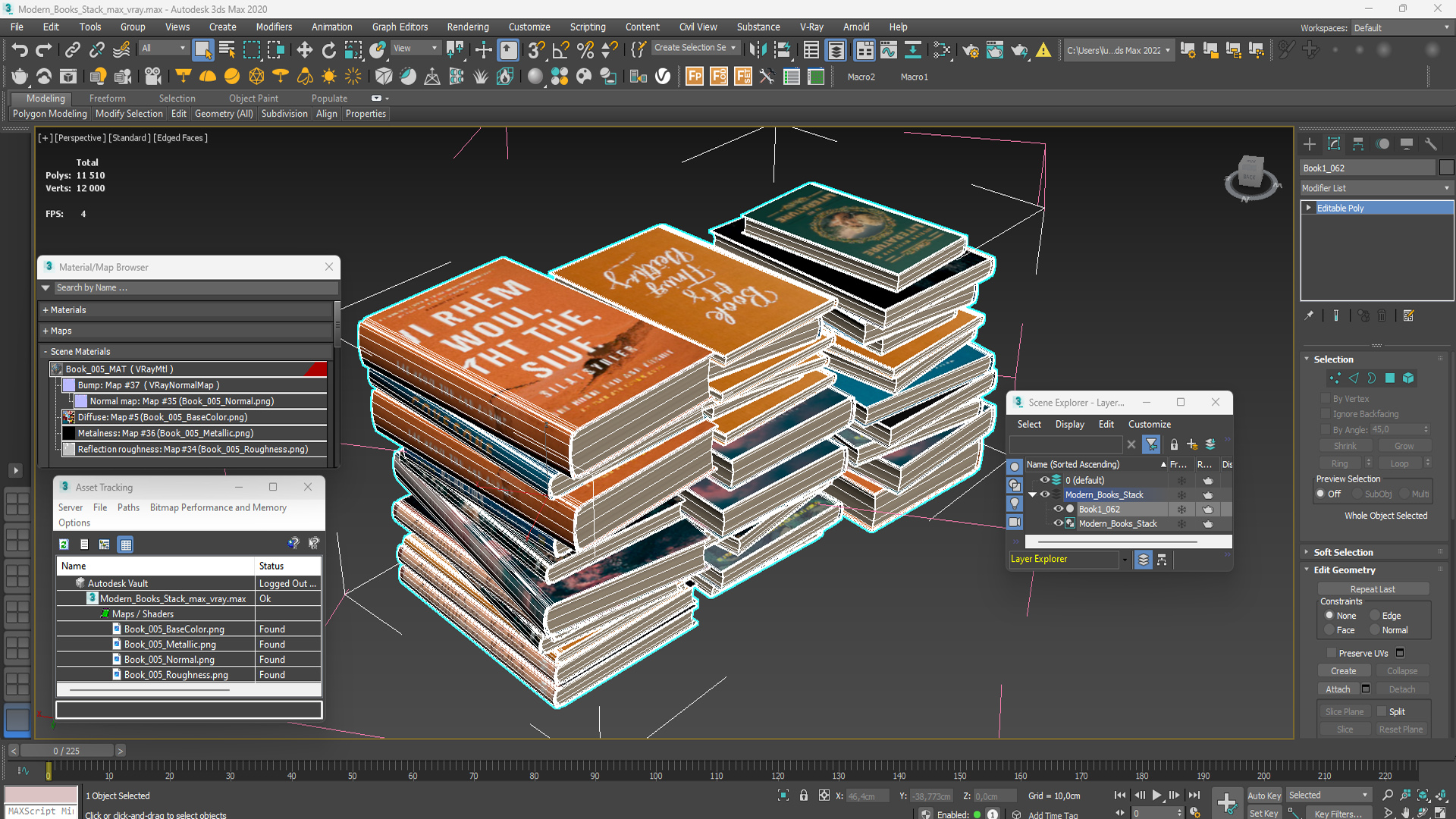Enable Ignore Backfacing checkbox
1456x819 pixels.
pos(1326,413)
